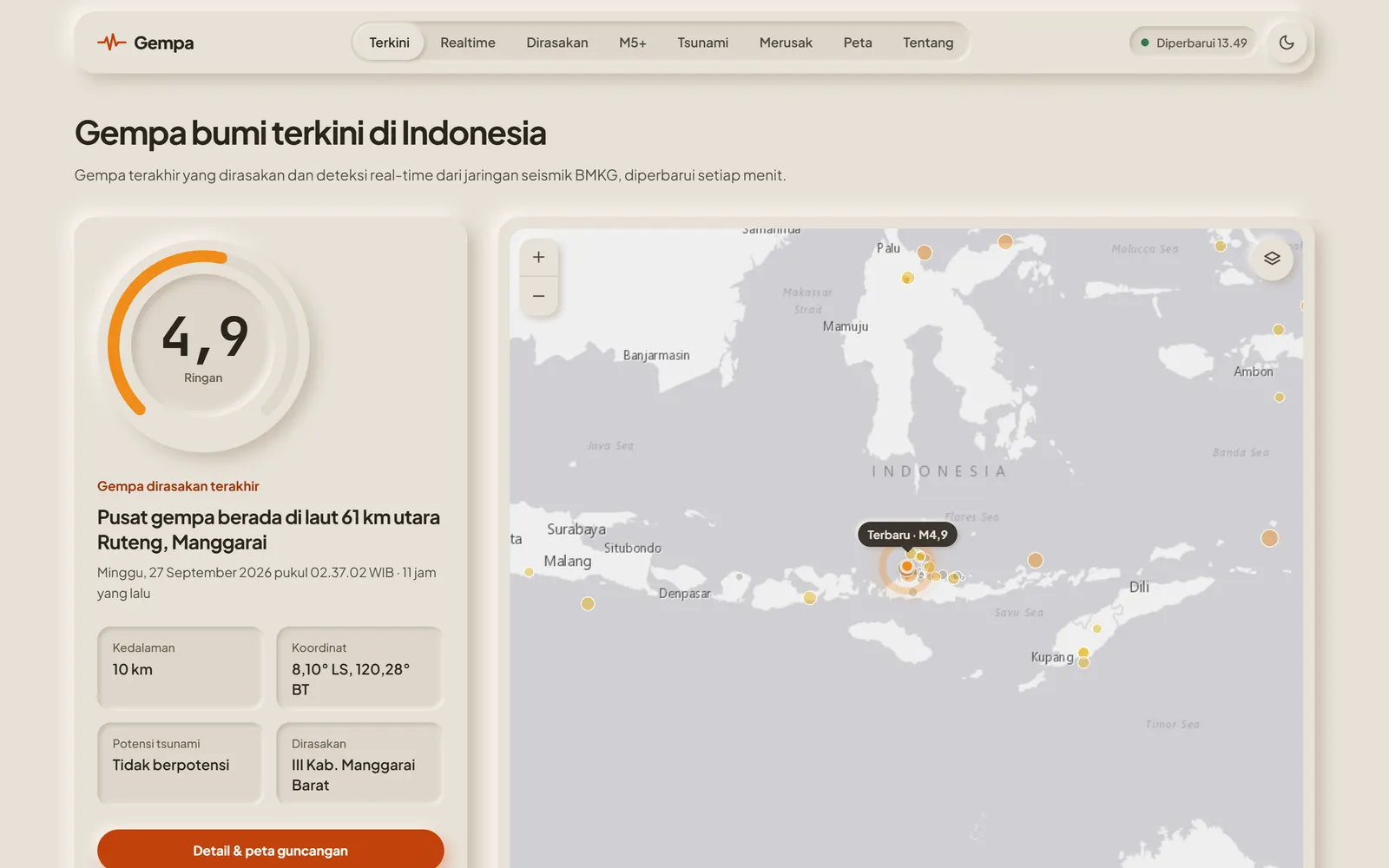1389x868 pixels.
Task: Click the large quake marker near Banda Sea edge
Action: coord(1269,538)
